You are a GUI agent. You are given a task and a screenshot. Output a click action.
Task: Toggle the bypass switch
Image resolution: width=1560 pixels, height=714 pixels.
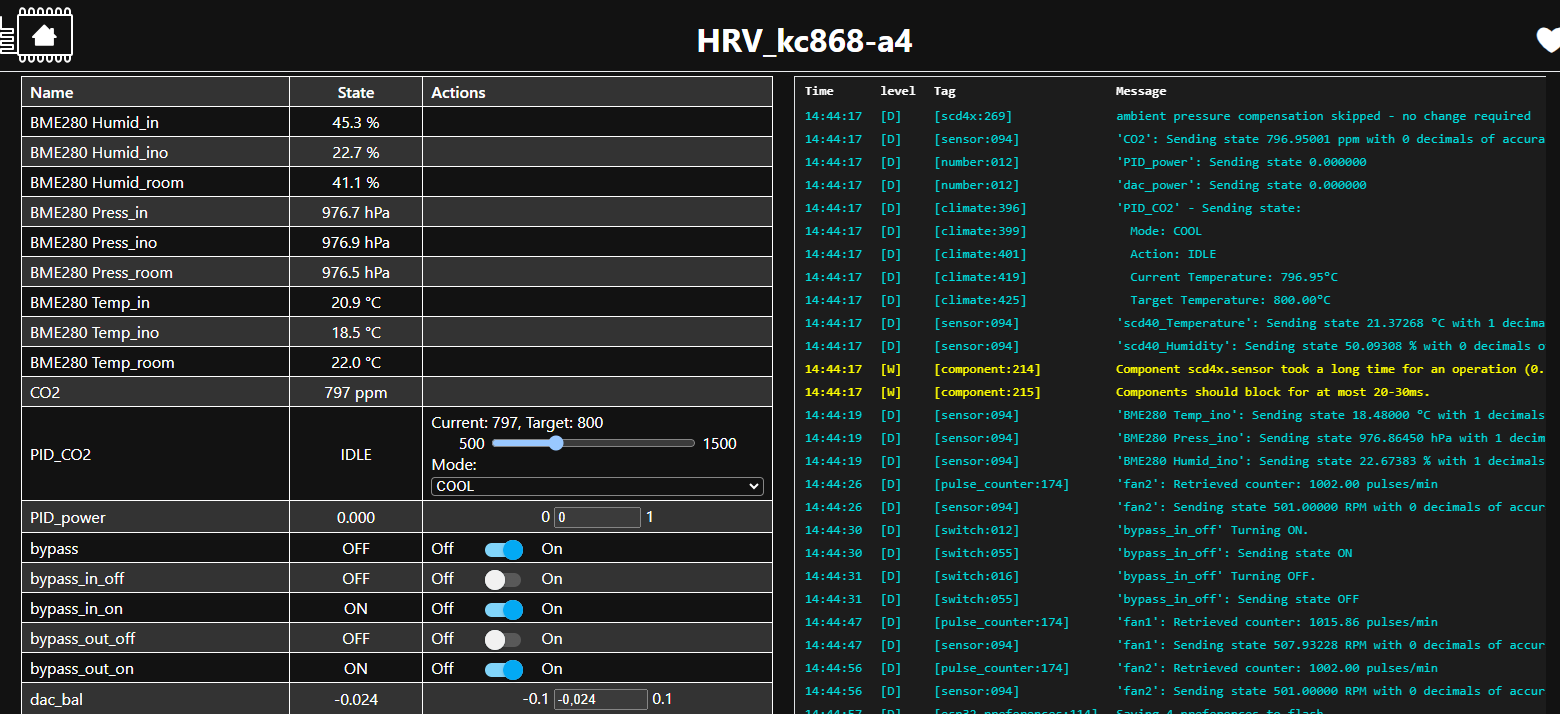[x=504, y=549]
